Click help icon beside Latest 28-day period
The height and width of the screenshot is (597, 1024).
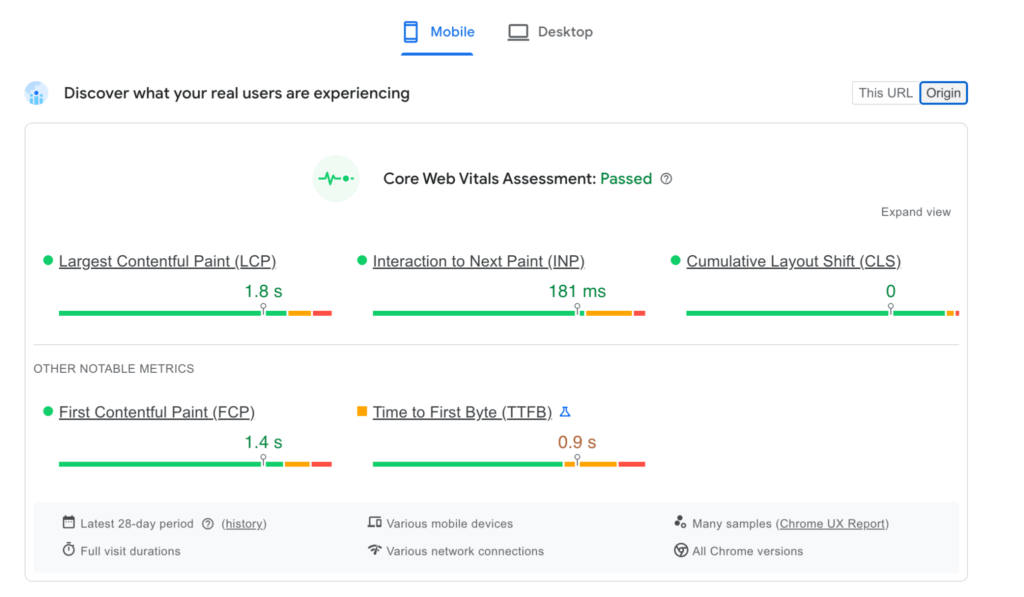click(208, 524)
